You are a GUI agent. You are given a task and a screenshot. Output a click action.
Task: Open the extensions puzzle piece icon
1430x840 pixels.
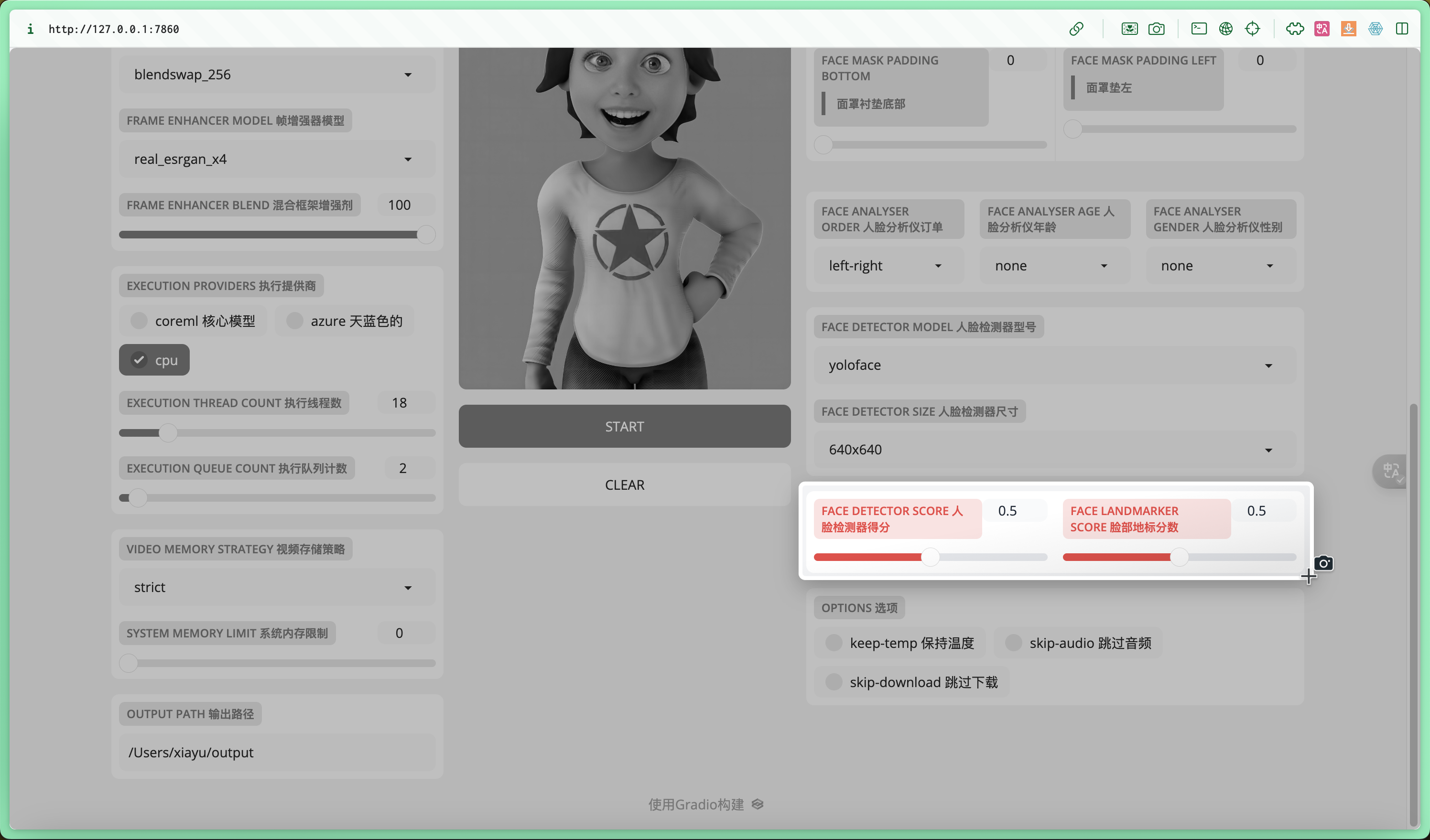(1294, 29)
